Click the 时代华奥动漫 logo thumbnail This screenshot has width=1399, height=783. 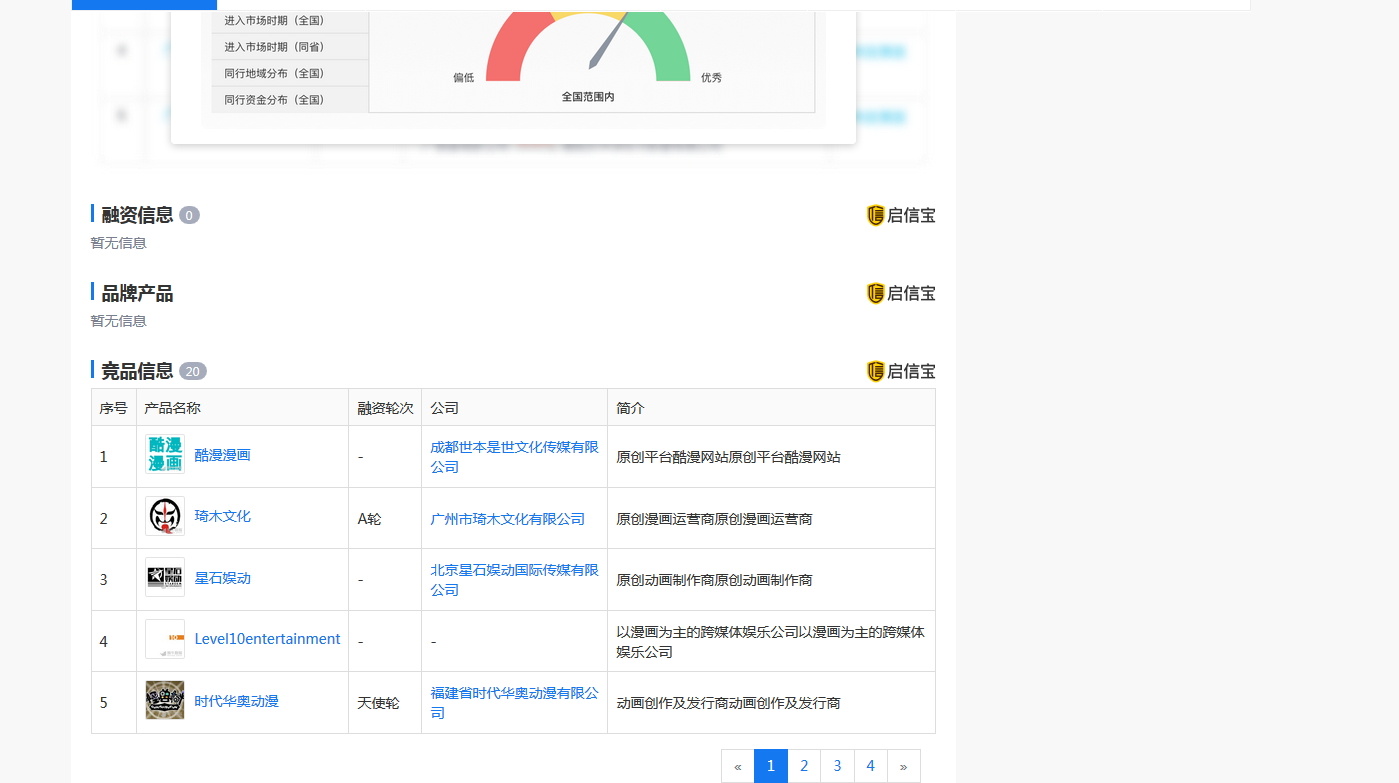(x=164, y=700)
